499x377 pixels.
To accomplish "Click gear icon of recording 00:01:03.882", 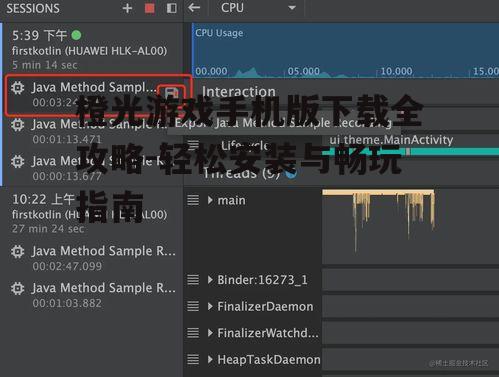I will [17, 288].
